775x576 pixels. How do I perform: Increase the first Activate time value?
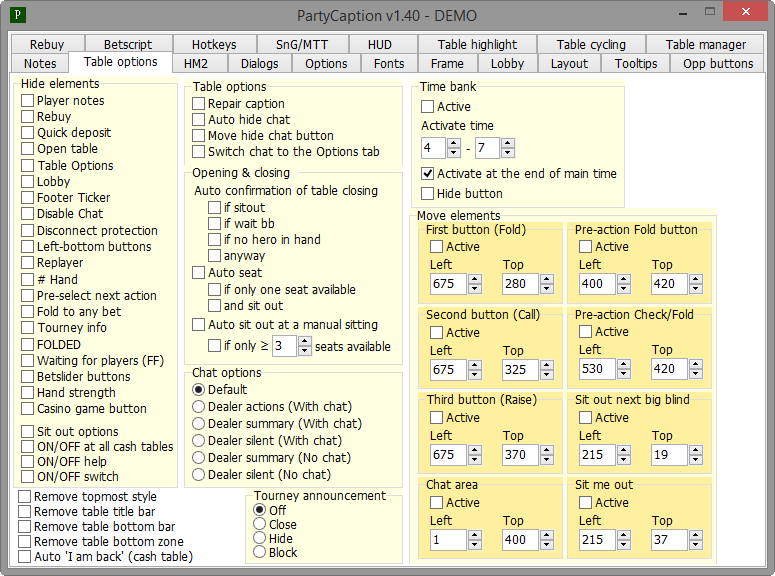click(454, 143)
